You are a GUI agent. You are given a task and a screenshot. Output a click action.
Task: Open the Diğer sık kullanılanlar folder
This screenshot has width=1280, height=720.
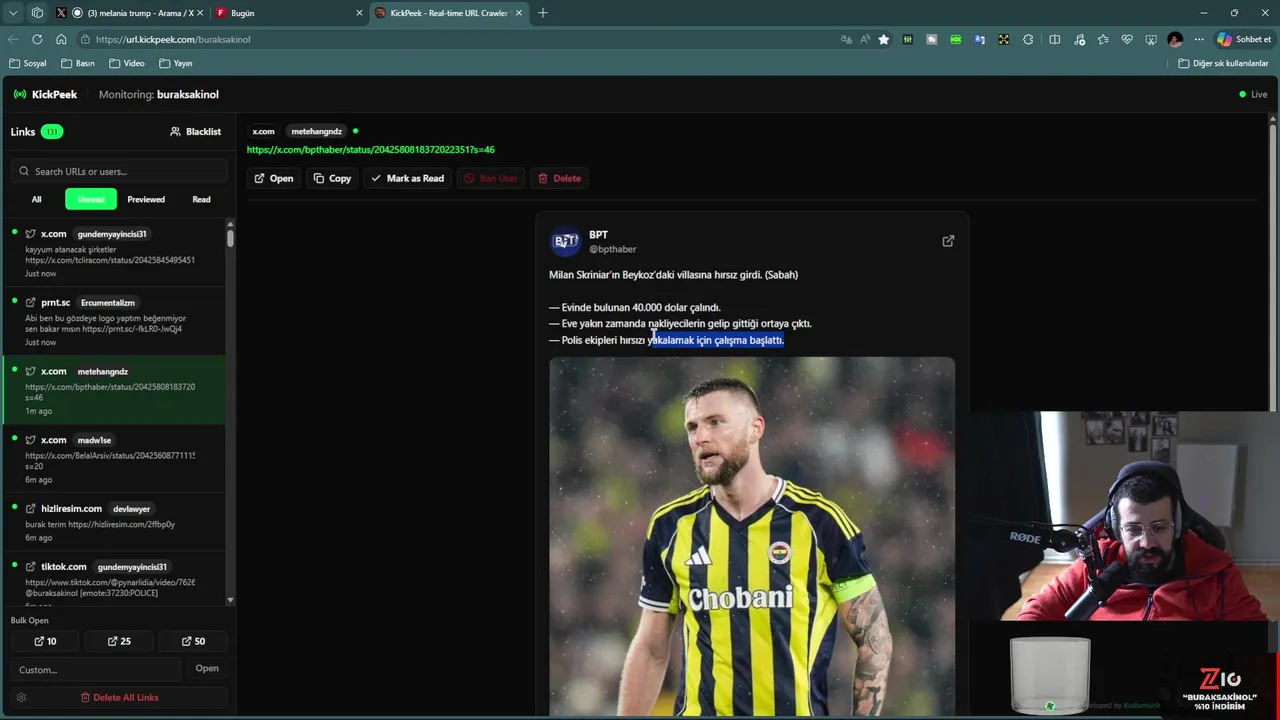[x=1223, y=63]
